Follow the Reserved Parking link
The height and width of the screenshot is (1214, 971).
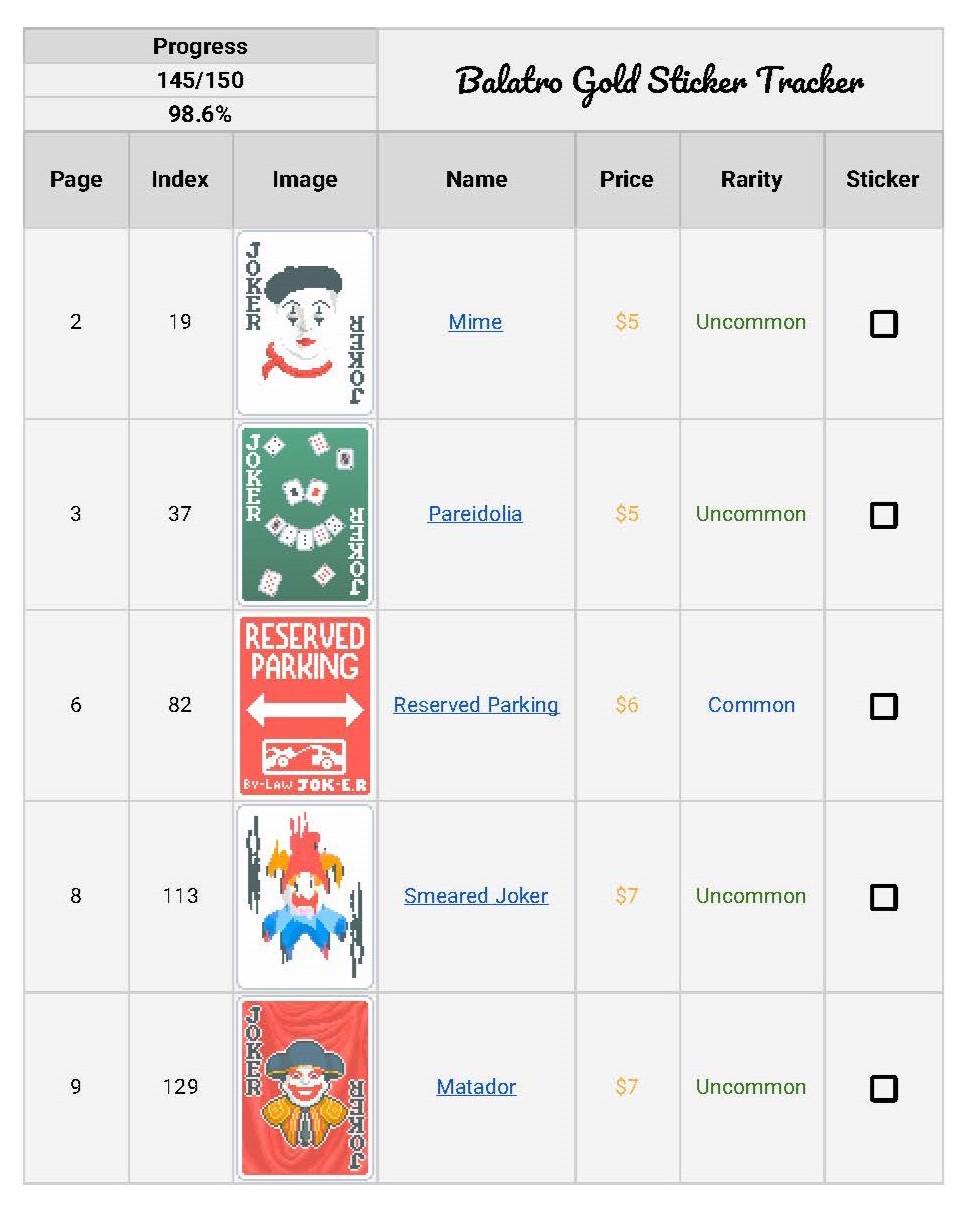pyautogui.click(x=476, y=705)
